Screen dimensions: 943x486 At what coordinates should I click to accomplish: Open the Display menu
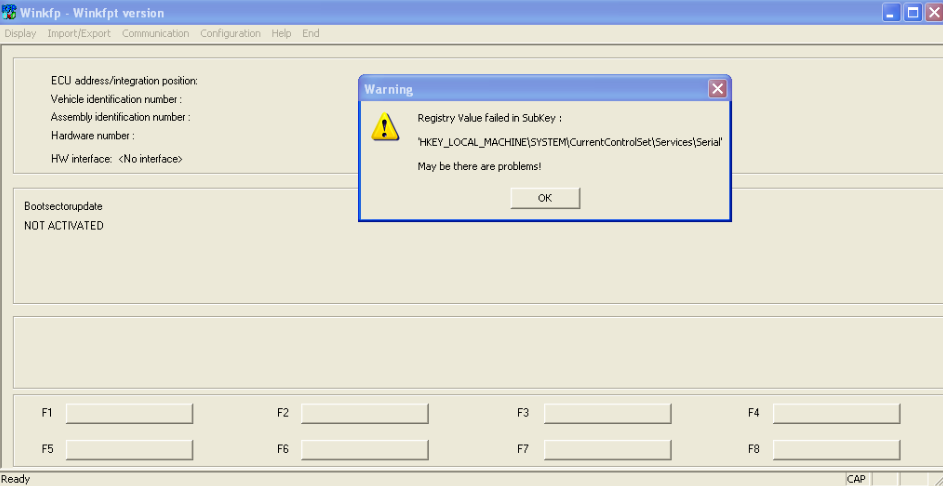coord(20,34)
